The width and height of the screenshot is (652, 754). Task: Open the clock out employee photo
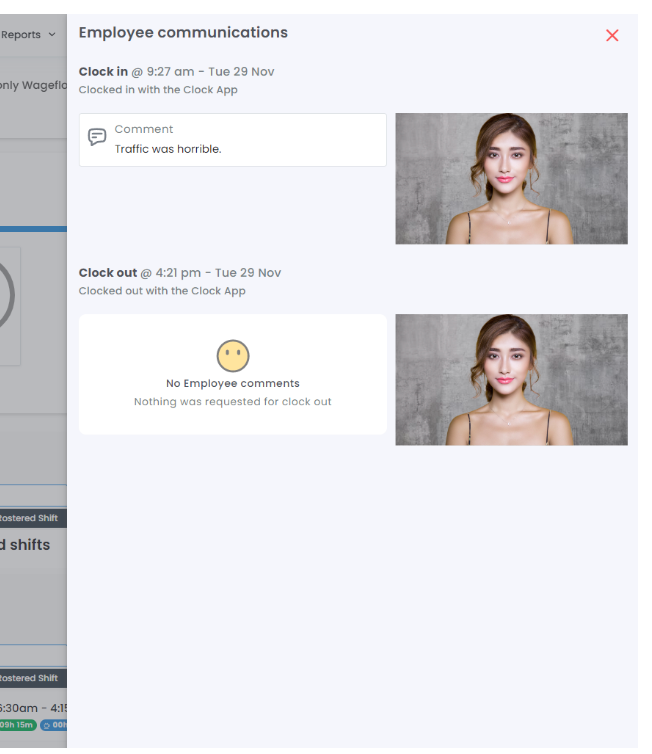pos(511,380)
